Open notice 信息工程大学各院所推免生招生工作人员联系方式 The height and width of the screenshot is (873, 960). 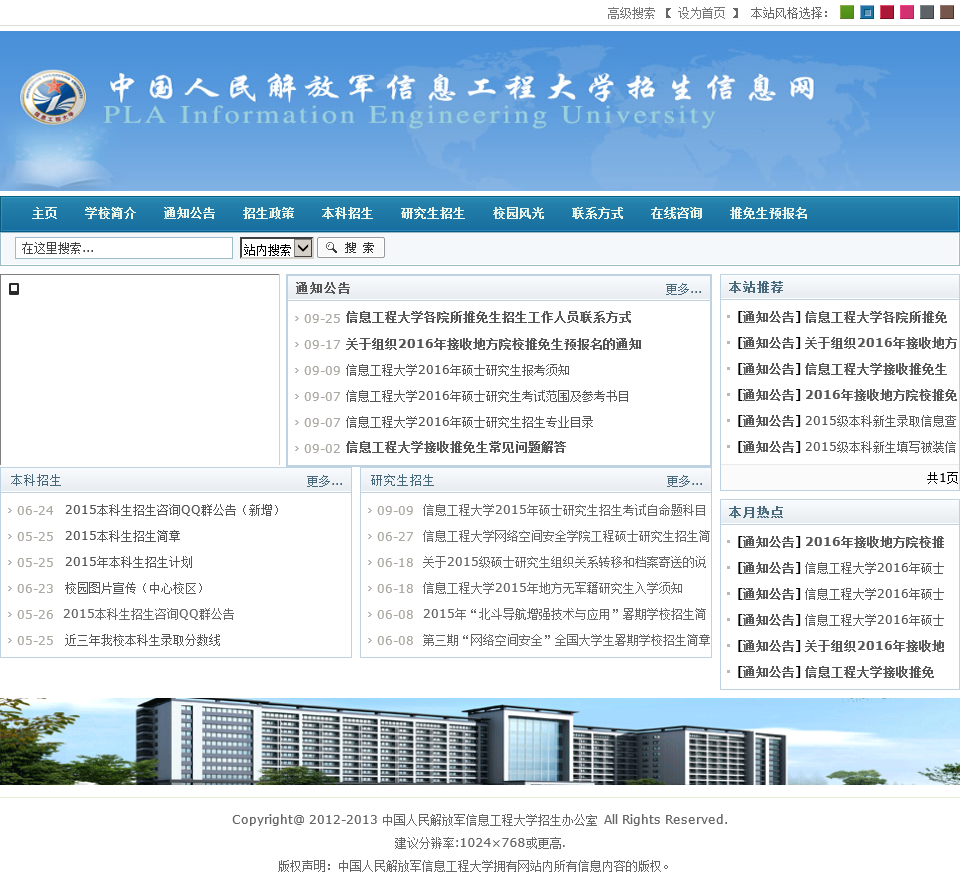488,317
